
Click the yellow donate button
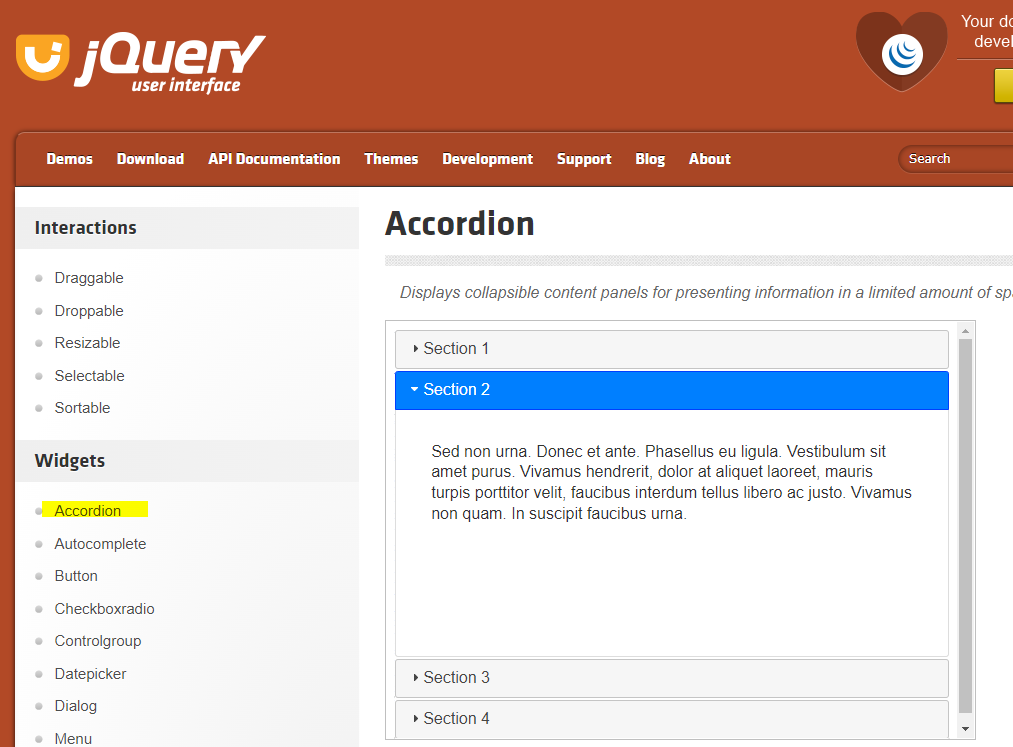click(x=1003, y=86)
